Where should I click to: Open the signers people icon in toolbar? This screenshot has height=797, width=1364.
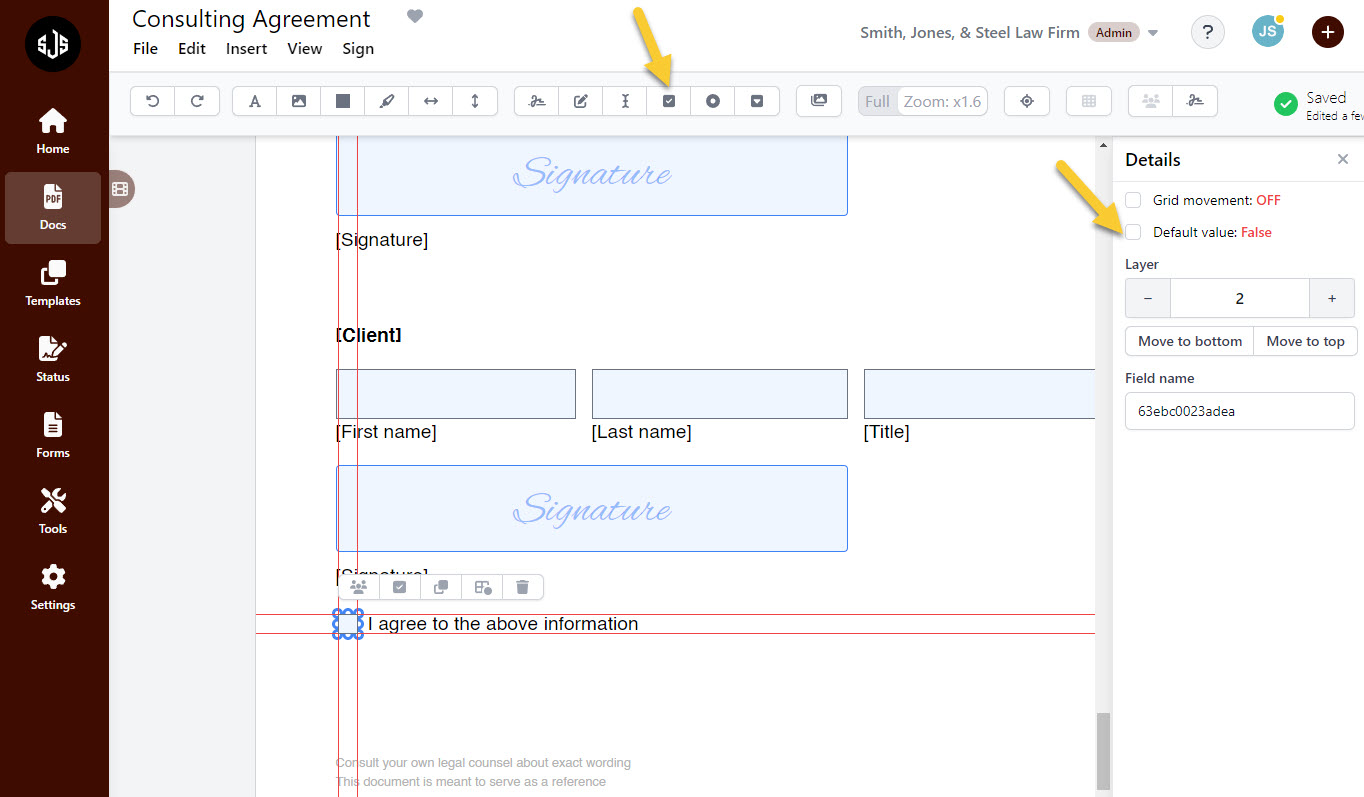(1151, 101)
